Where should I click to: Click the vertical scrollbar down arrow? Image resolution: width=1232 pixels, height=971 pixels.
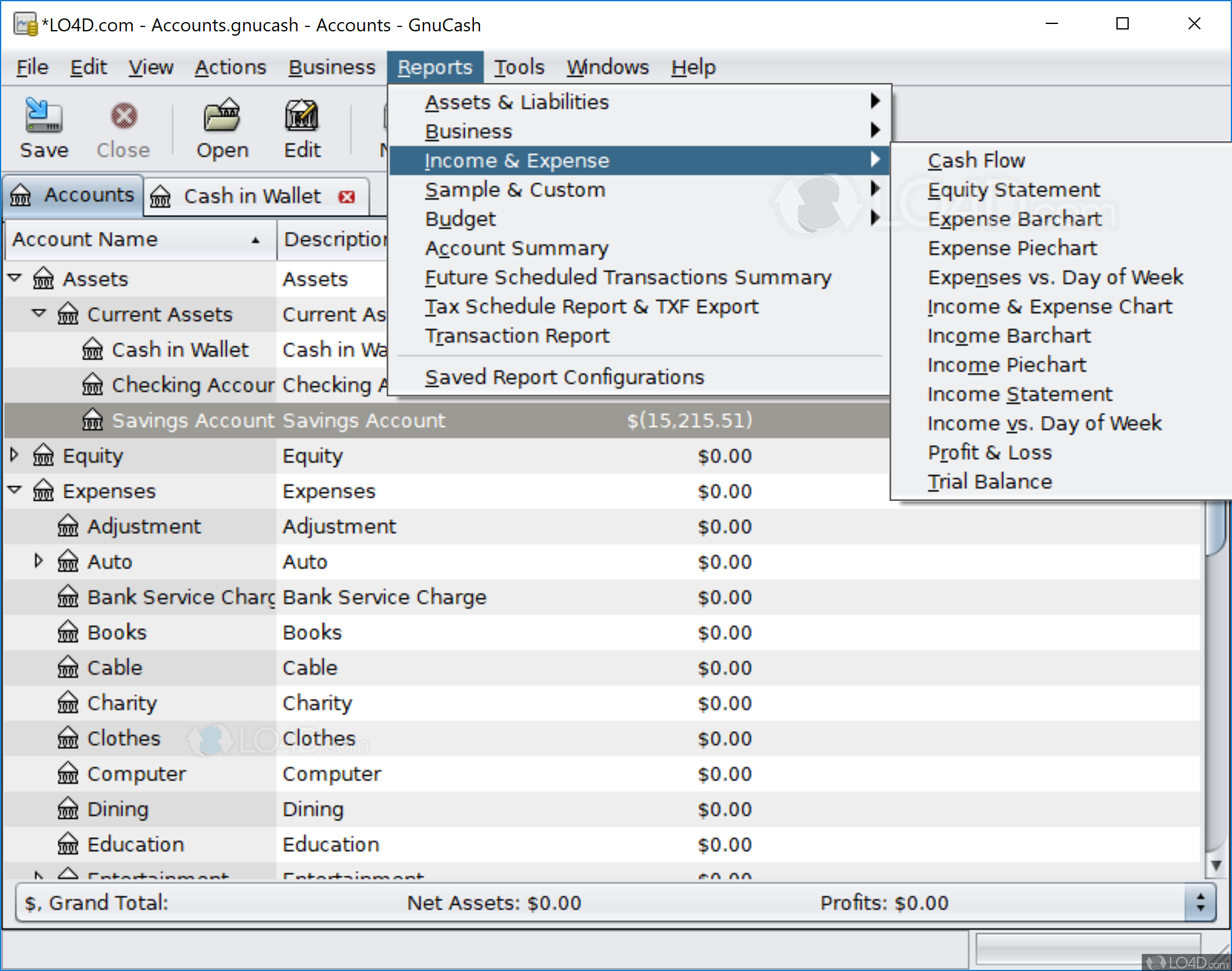(x=1215, y=865)
